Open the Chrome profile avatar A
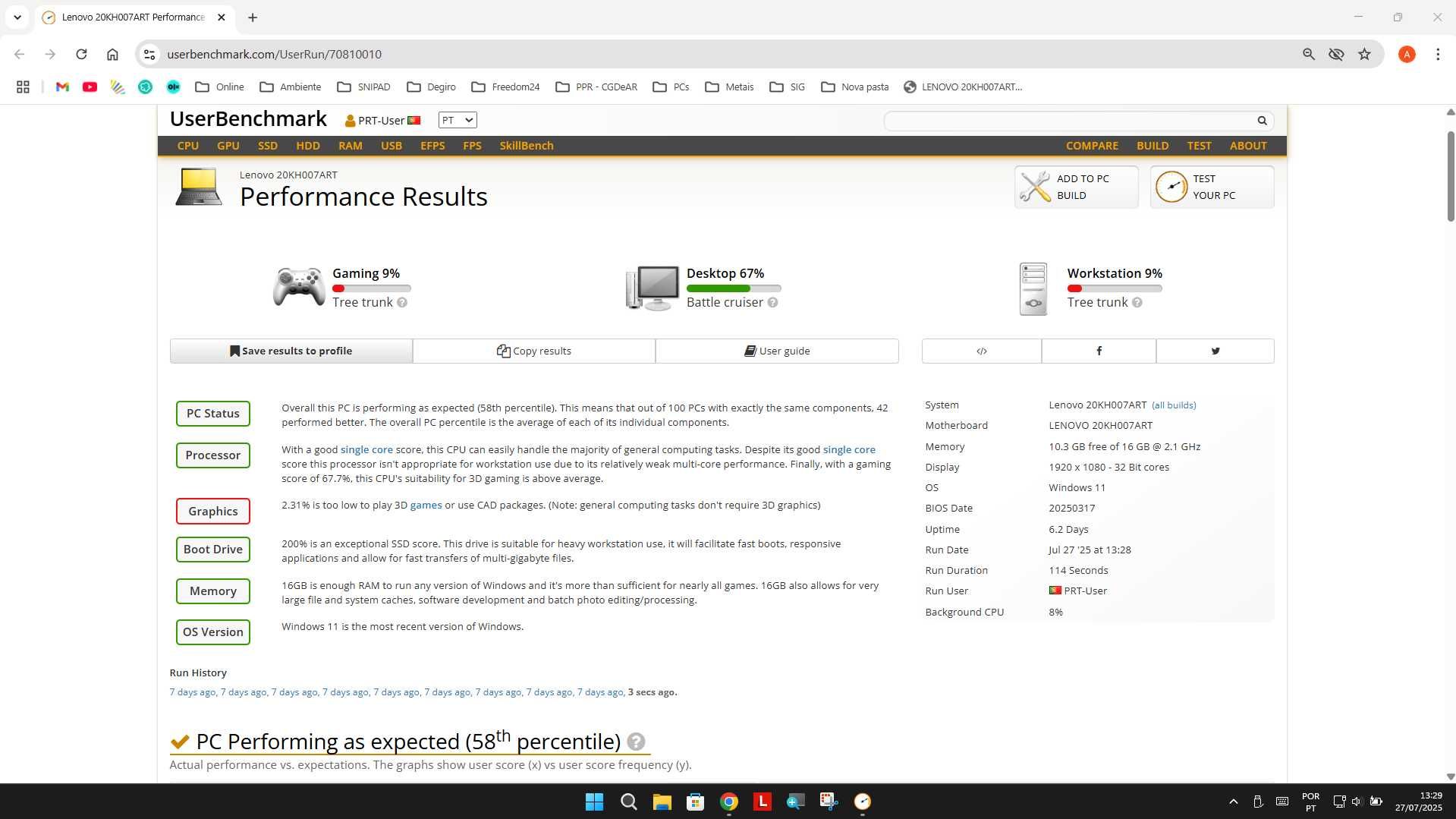This screenshot has height=819, width=1456. tap(1406, 54)
